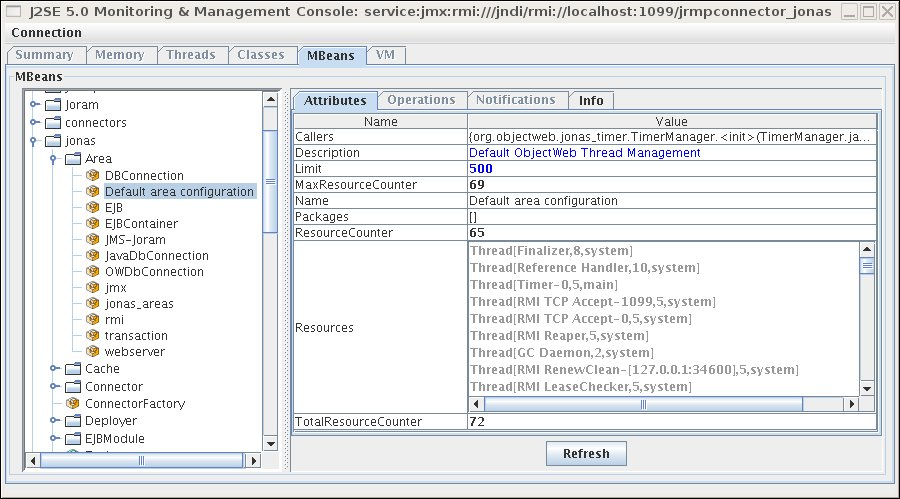Click the transaction MBean icon
The width and height of the screenshot is (900, 499).
coord(92,335)
